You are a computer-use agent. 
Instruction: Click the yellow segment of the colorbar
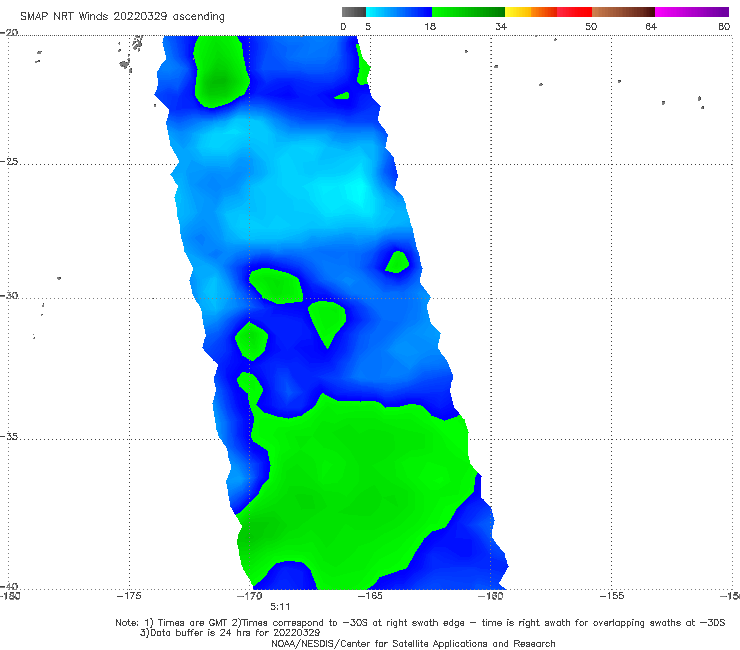518,12
